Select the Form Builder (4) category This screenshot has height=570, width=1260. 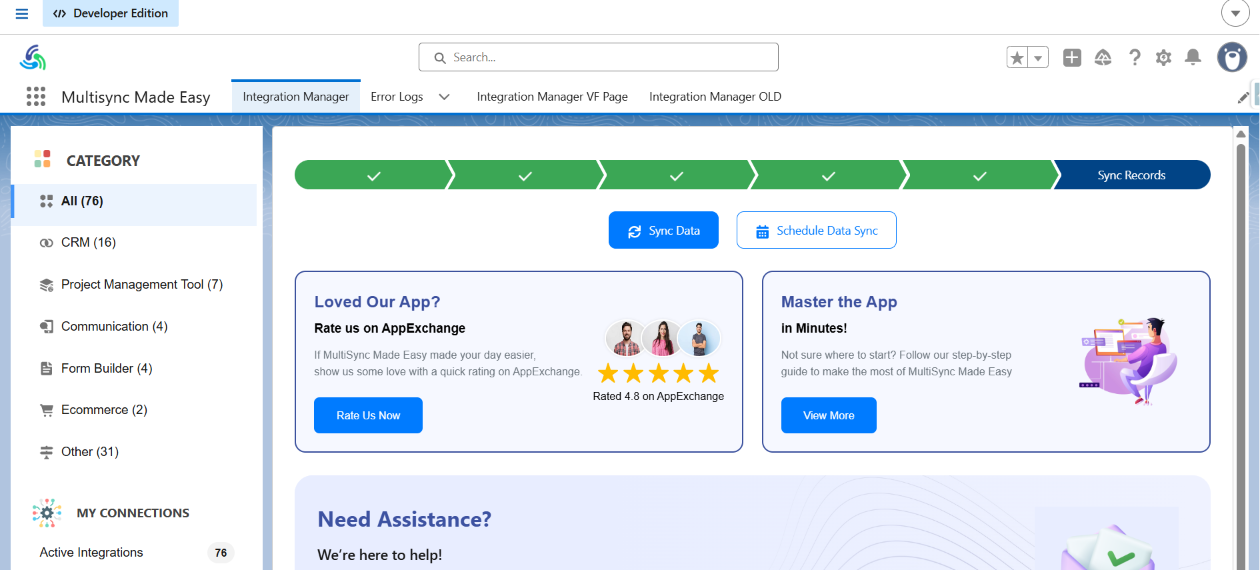134,369
